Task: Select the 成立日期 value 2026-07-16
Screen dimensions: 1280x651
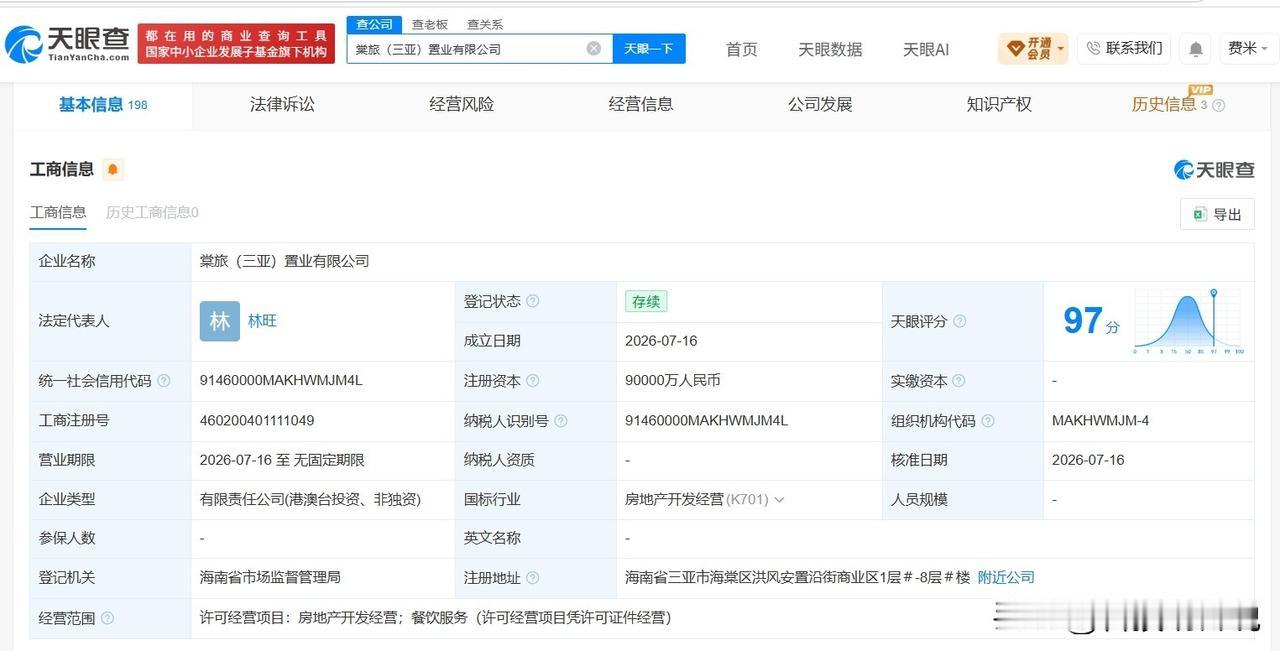Action: tap(661, 341)
